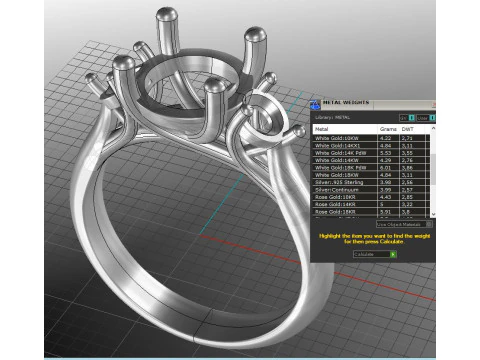Click the 5.53 grams cell
This screenshot has width=480, height=360.
pos(388,153)
